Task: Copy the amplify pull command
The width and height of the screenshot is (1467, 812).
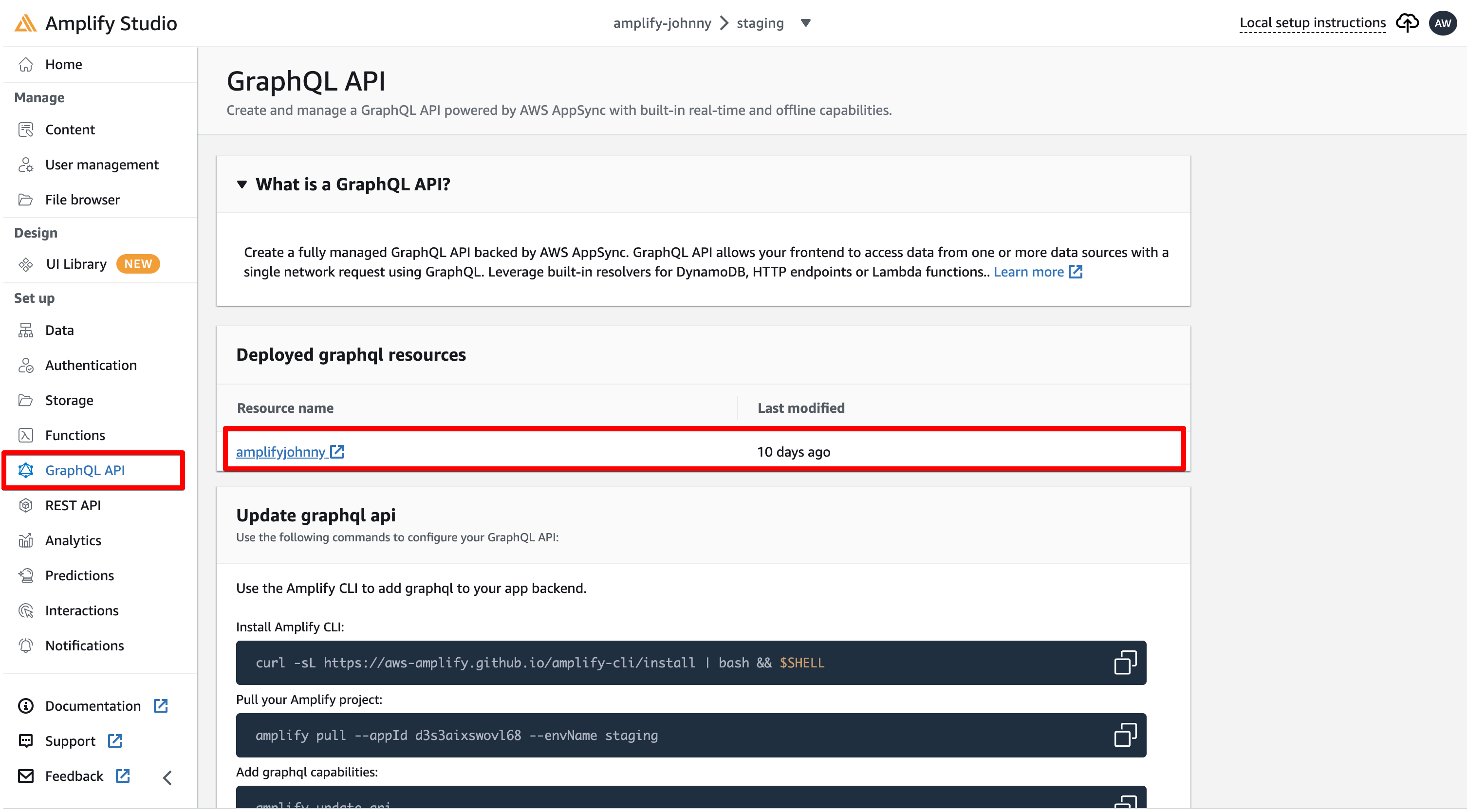Action: tap(1125, 735)
